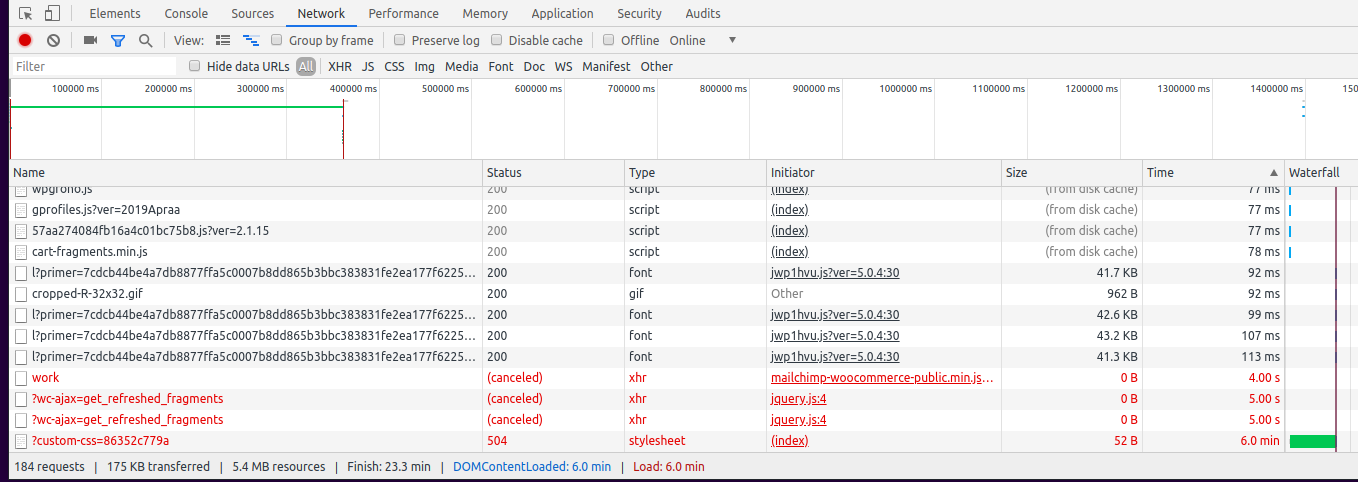Toggle the device toolbar icon

pos(52,14)
